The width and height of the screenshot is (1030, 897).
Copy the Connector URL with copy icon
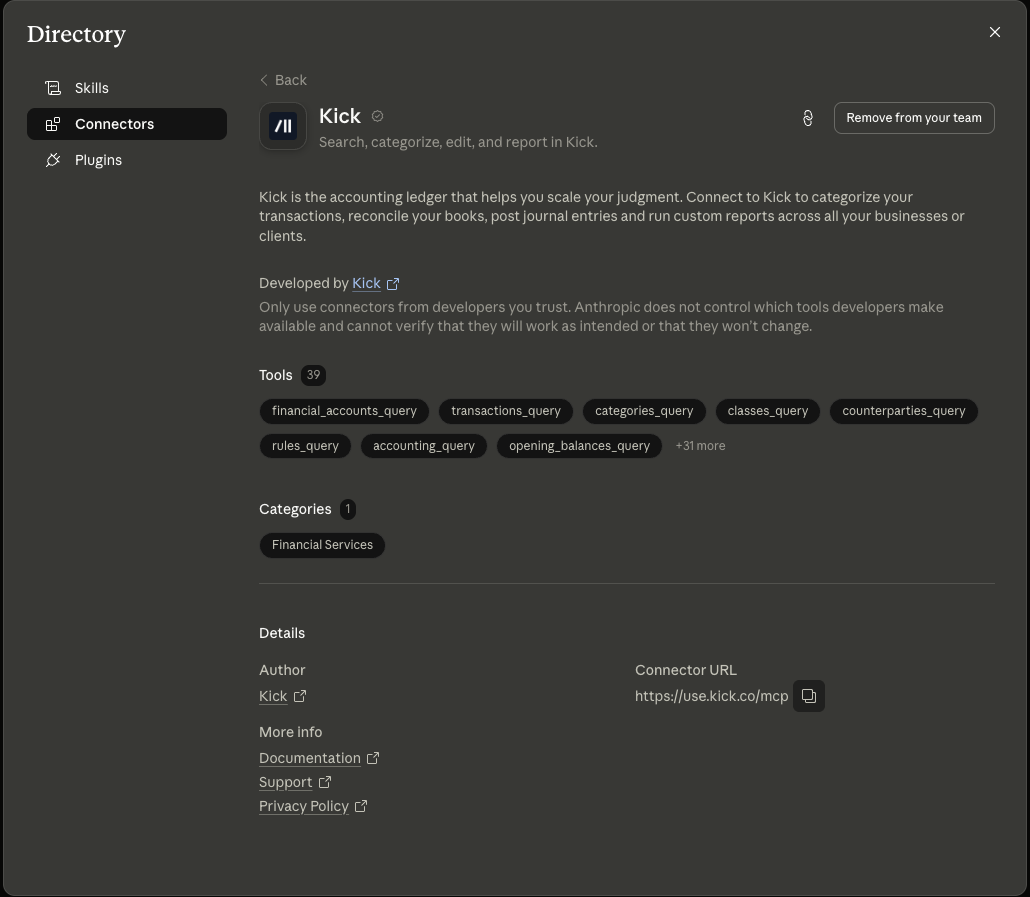click(809, 696)
